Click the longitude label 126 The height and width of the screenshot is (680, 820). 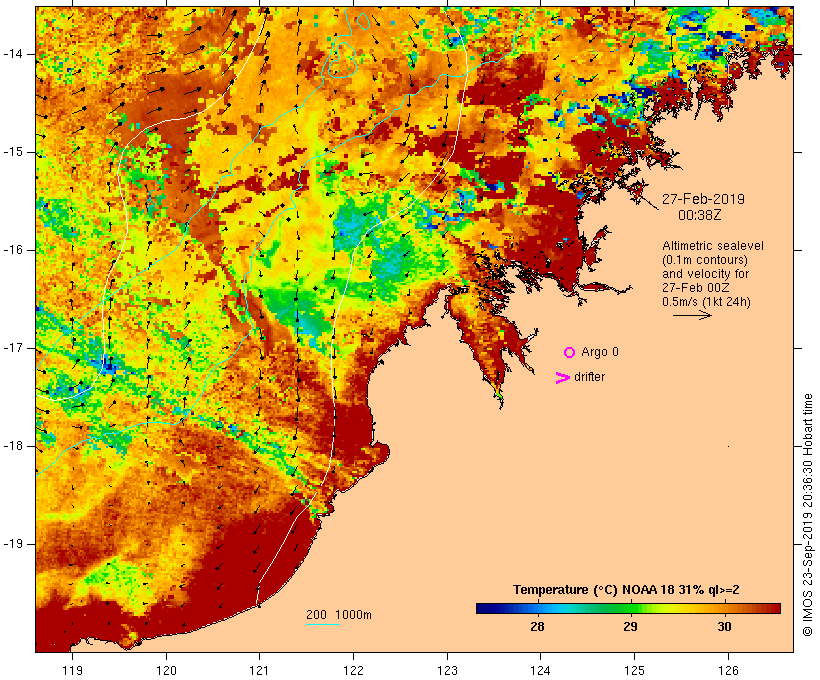click(x=728, y=670)
